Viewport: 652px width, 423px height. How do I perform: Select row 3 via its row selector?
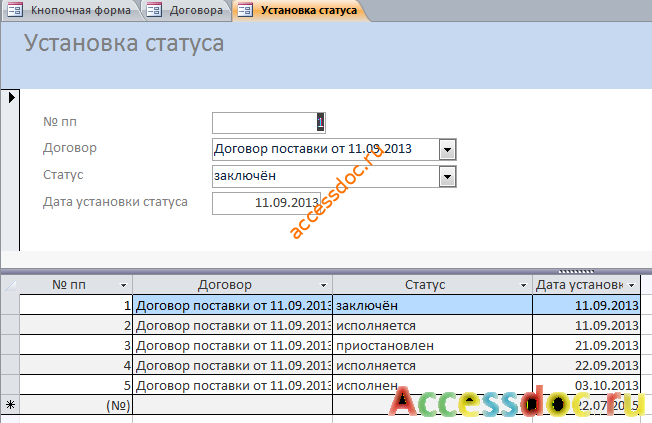tap(10, 345)
